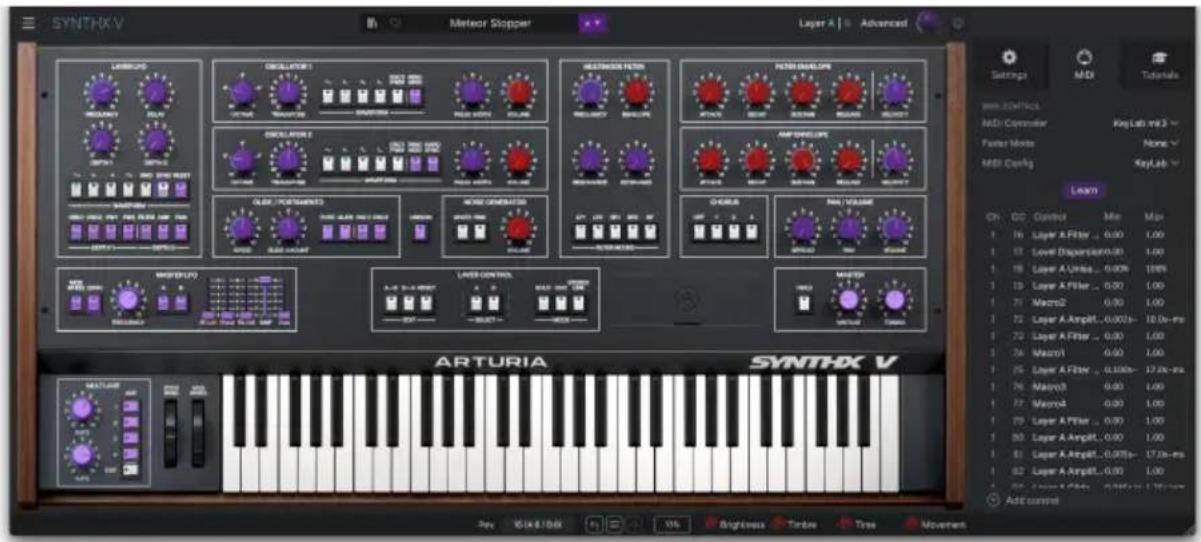Click the undo arrow in bottom bar
Viewport: 1201px width, 542px height.
592,523
